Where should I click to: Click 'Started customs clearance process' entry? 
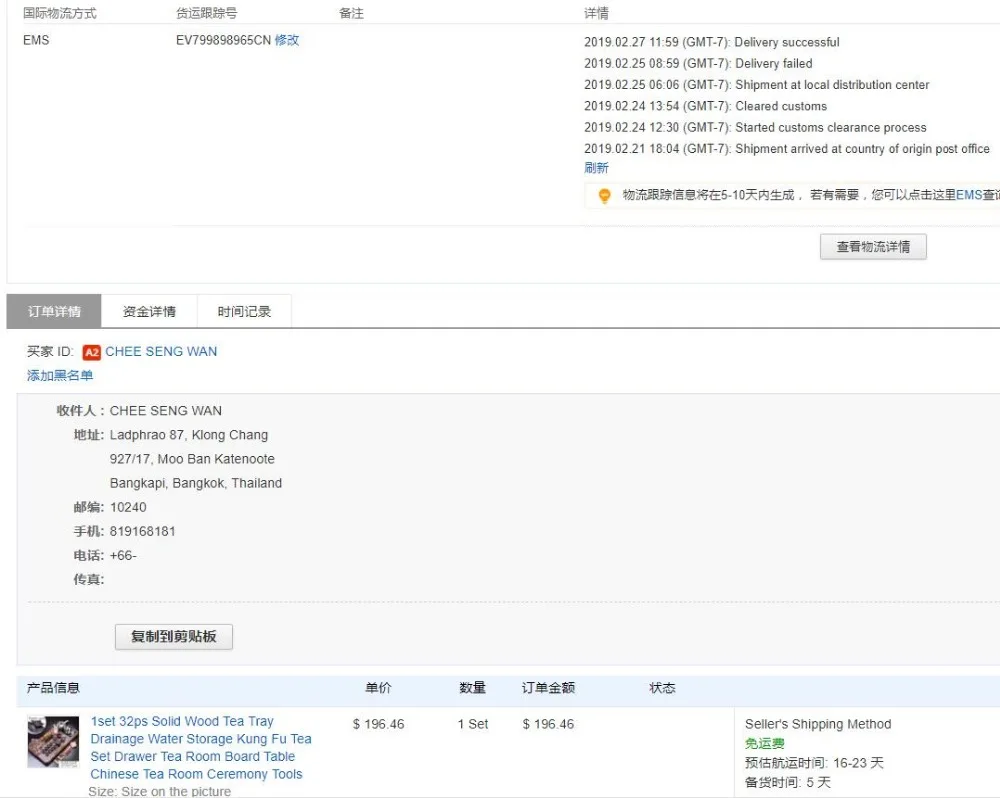pyautogui.click(x=755, y=128)
